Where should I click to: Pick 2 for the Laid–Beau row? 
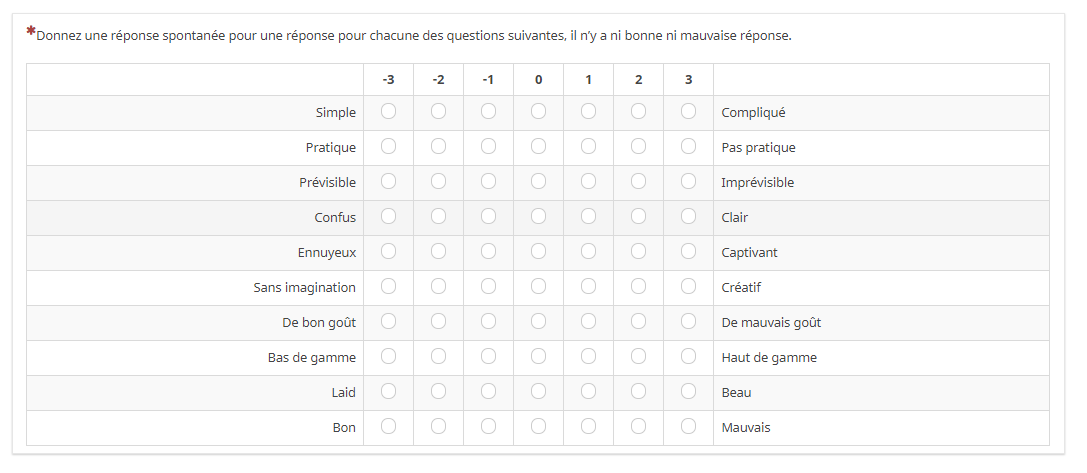click(x=638, y=392)
